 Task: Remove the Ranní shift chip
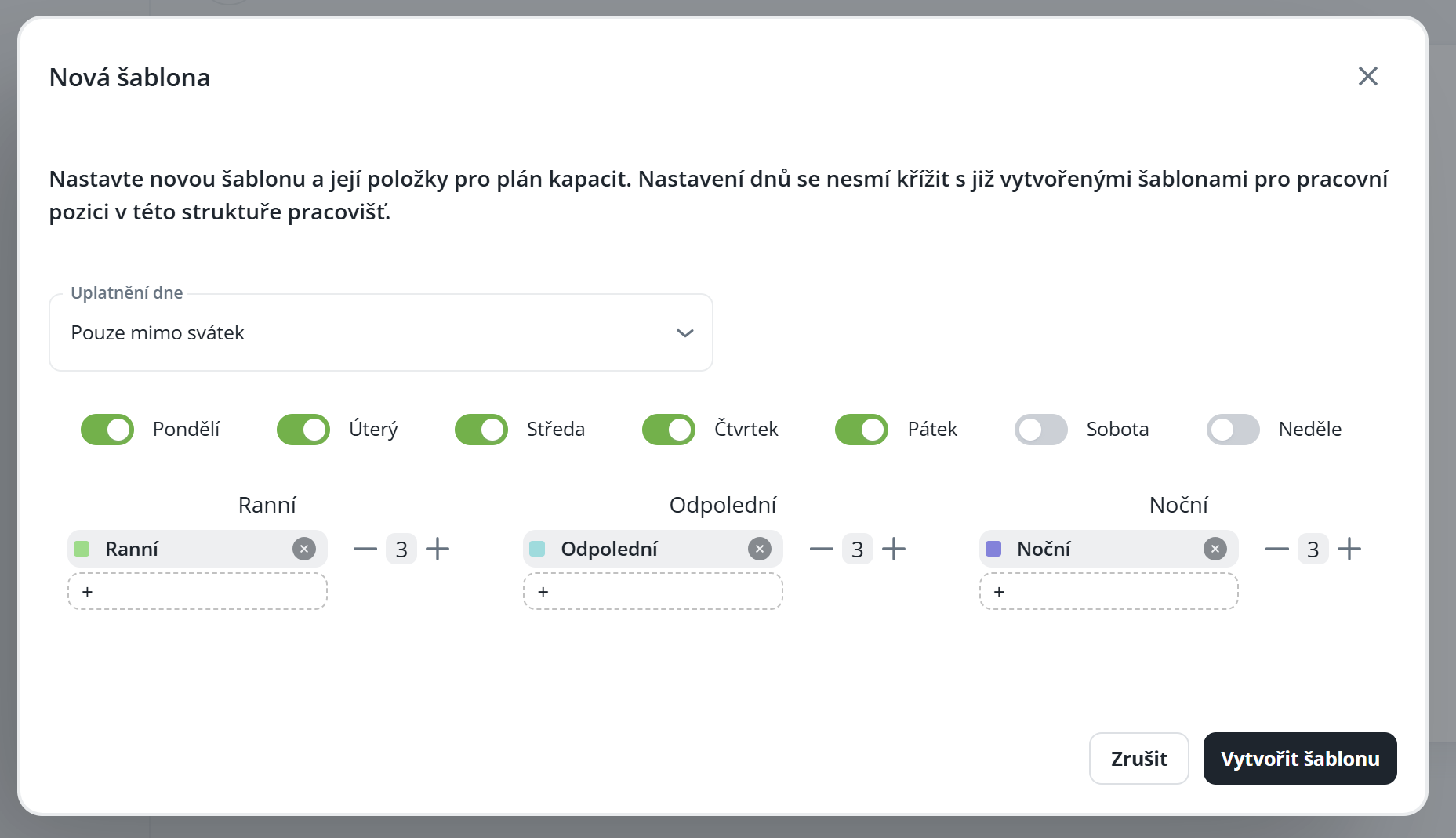coord(304,549)
